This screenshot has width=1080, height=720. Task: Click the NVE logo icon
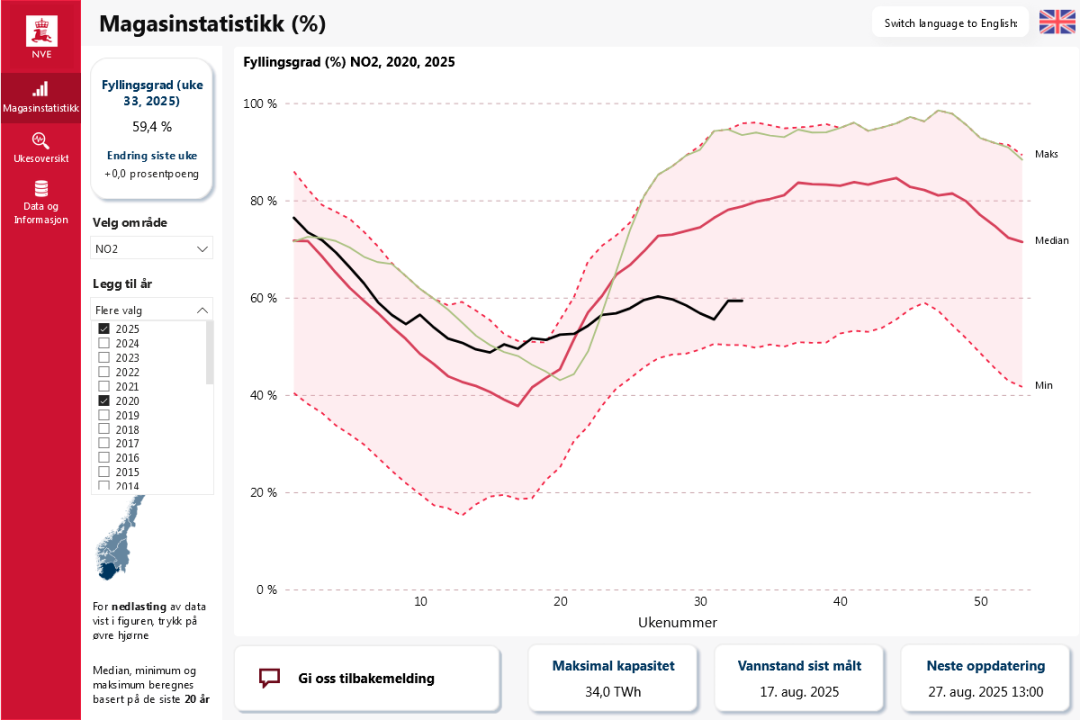(x=40, y=31)
